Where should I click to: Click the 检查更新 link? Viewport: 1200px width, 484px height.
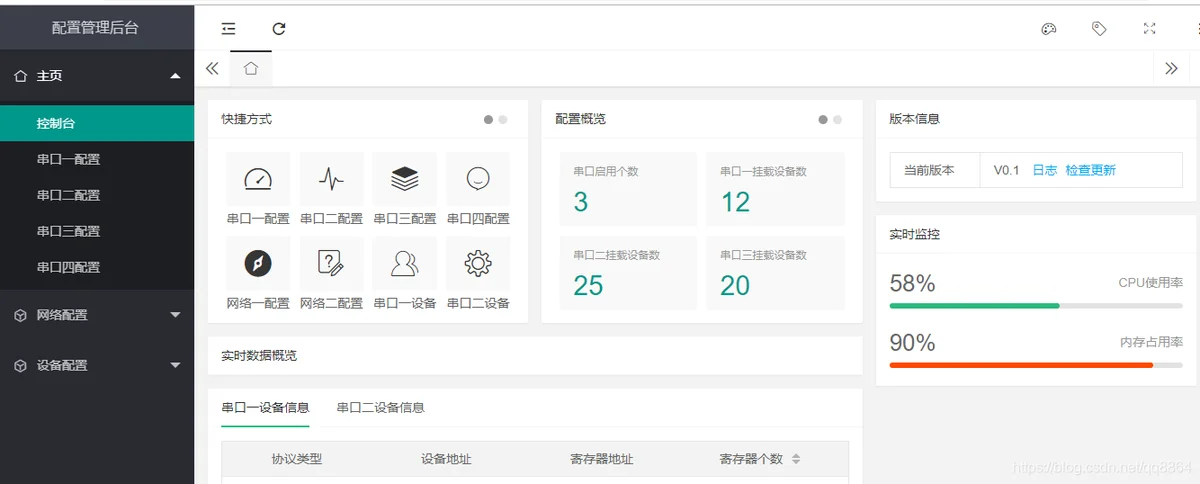point(1090,170)
